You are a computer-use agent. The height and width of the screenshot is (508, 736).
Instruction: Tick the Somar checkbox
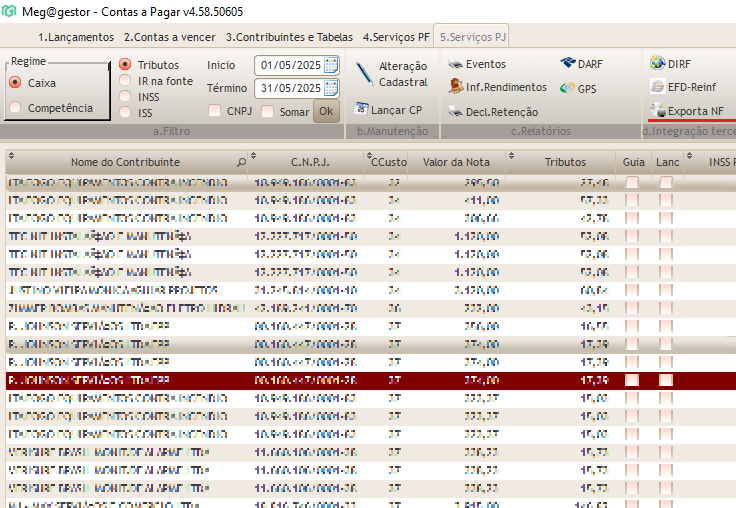267,112
